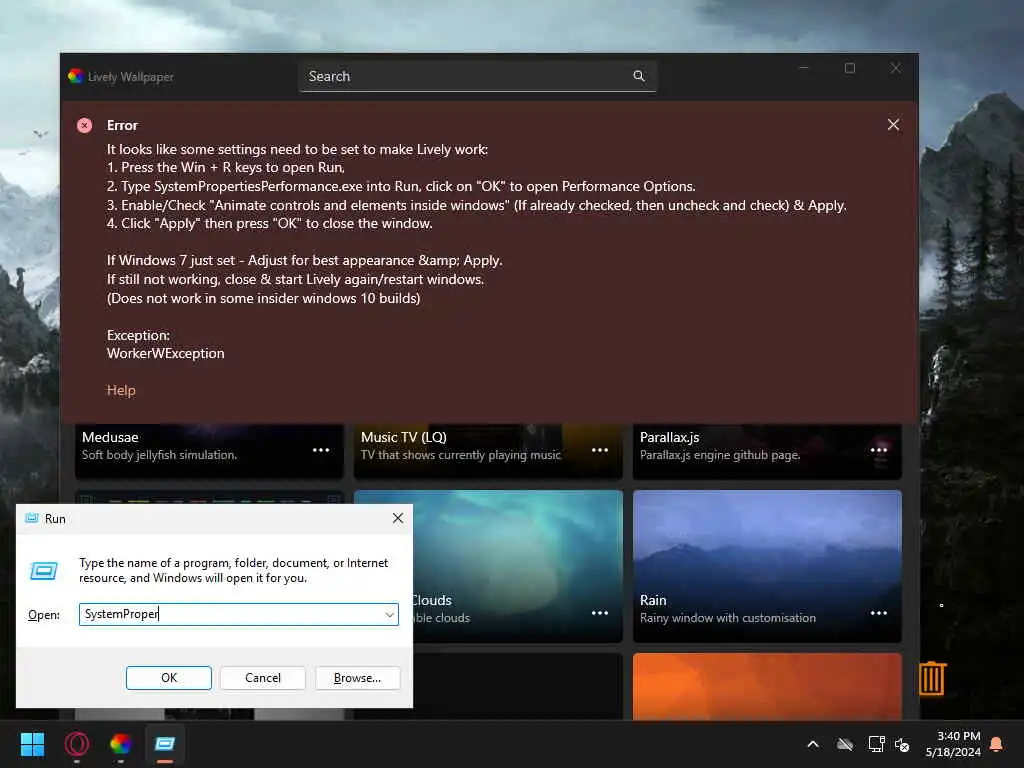This screenshot has height=768, width=1024.
Task: Close the Run dialog
Action: click(398, 518)
